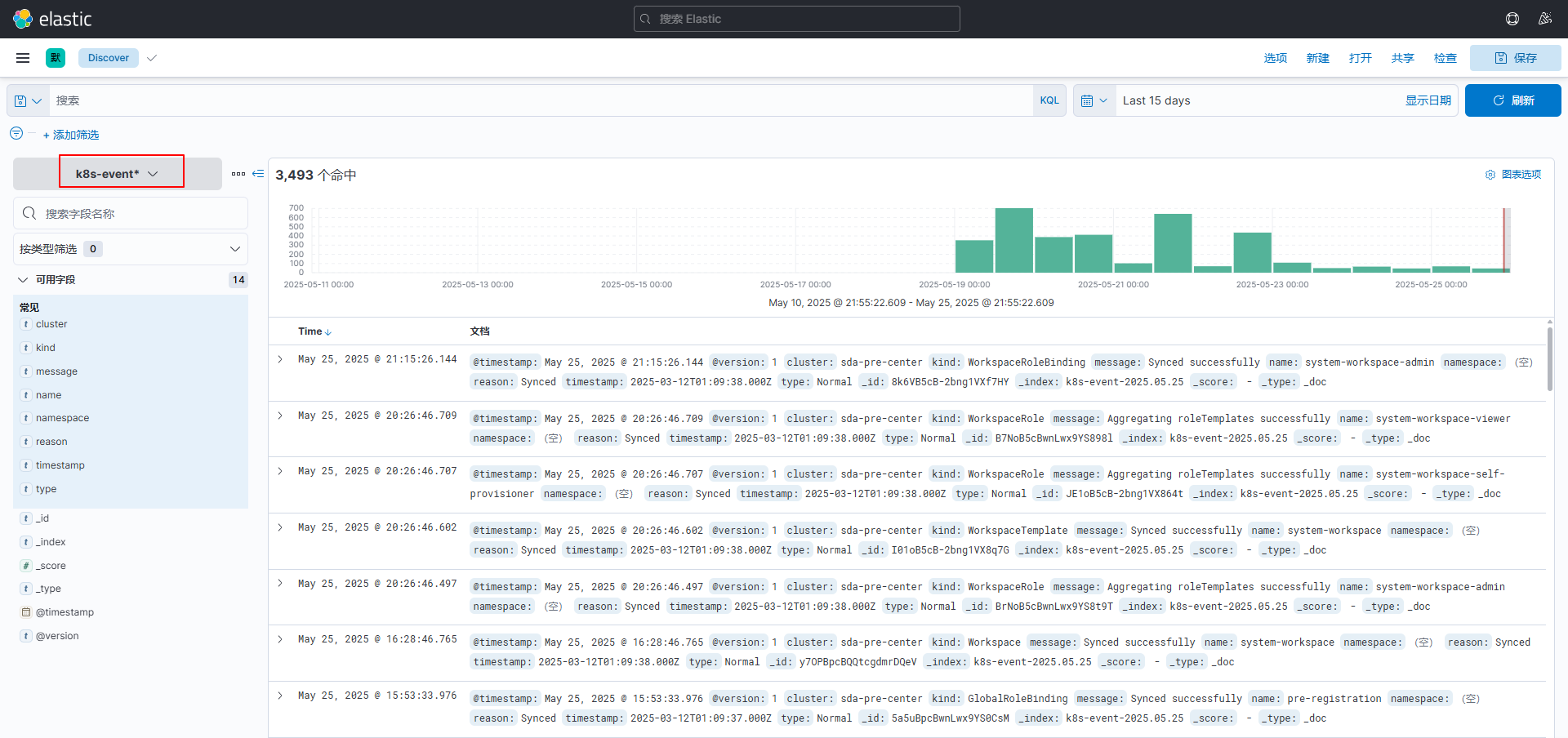Click the type icon of @version field
The width and height of the screenshot is (1568, 738).
click(x=26, y=636)
